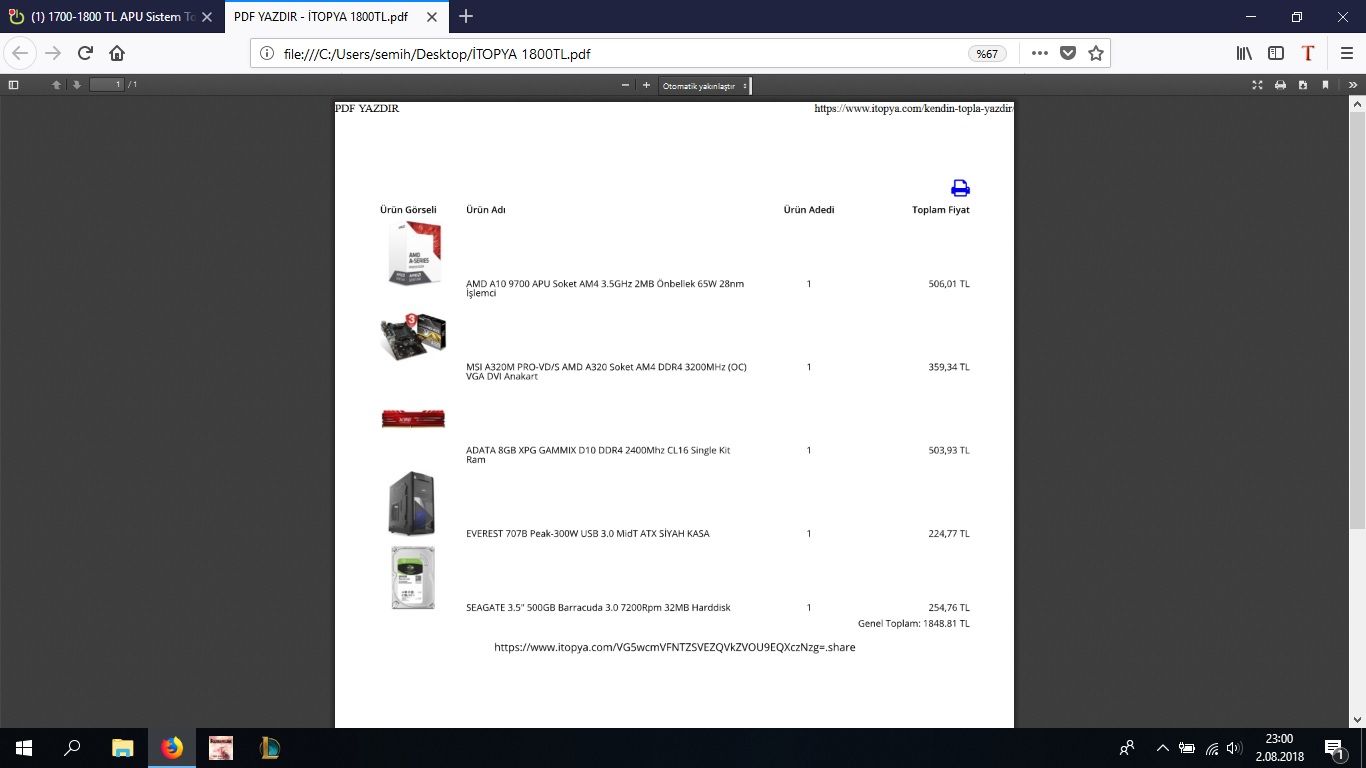Expand PDF viewer tools menu
The height and width of the screenshot is (768, 1366).
pos(1354,85)
